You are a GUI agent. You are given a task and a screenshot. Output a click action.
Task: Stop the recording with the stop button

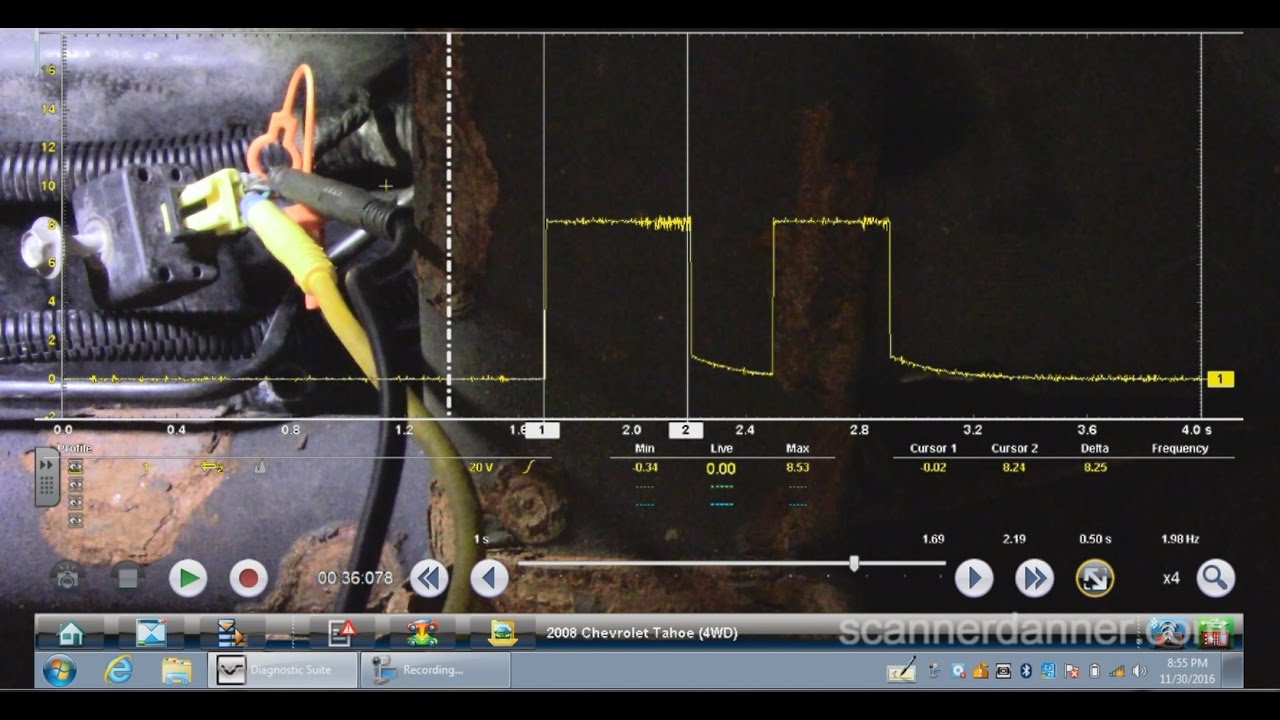click(127, 578)
